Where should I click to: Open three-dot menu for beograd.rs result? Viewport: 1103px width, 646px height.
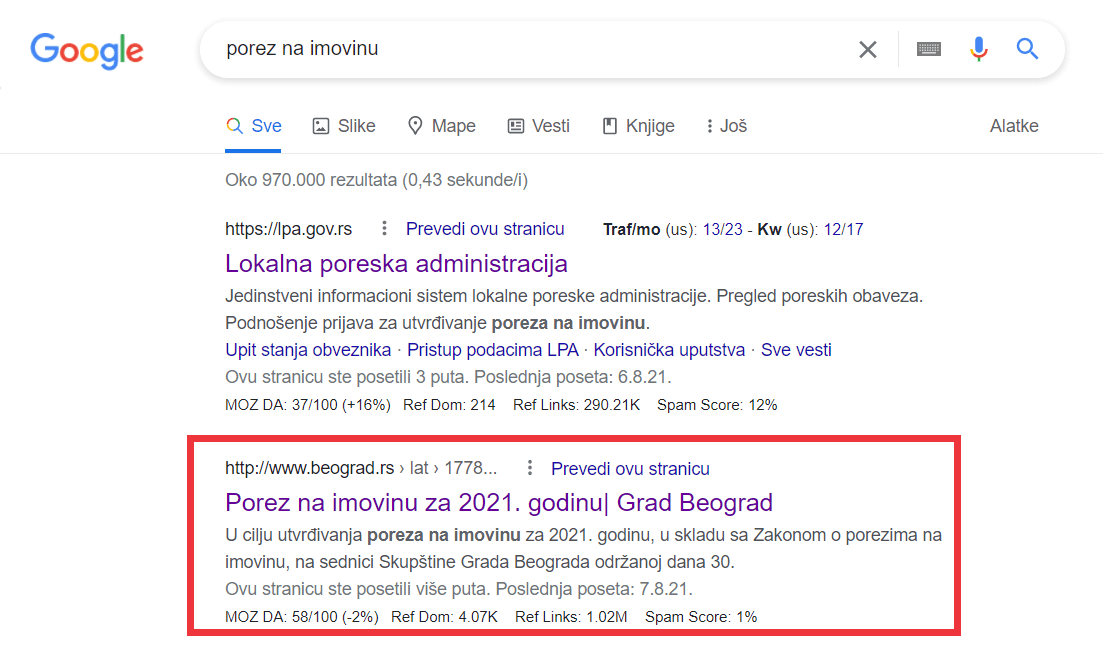point(530,468)
